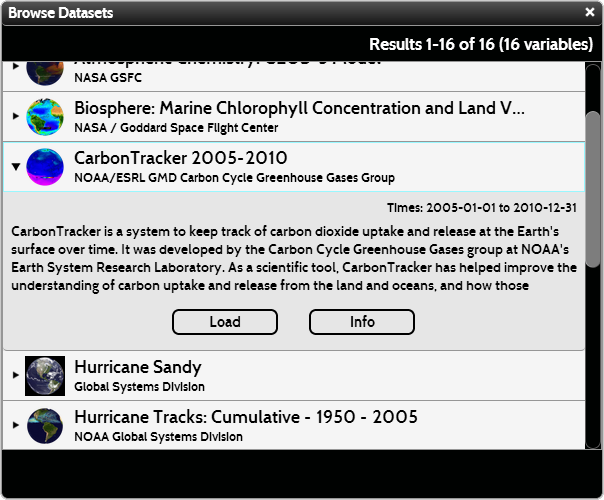The width and height of the screenshot is (604, 500).
Task: Click the Times: 2005-01-01 to 2010-12-31 text
Action: pyautogui.click(x=482, y=208)
